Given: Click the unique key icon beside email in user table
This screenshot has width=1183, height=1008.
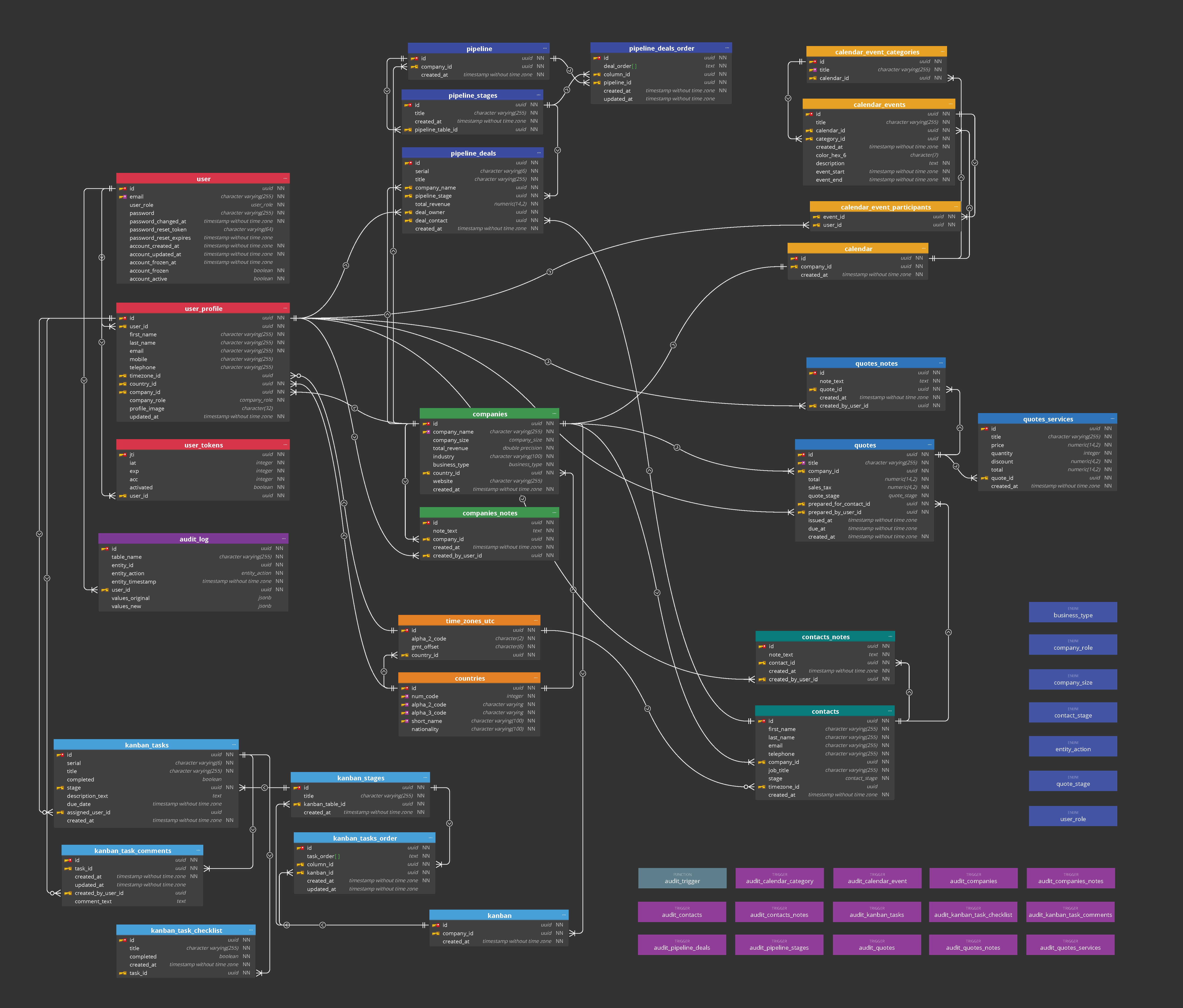Looking at the screenshot, I should 123,197.
